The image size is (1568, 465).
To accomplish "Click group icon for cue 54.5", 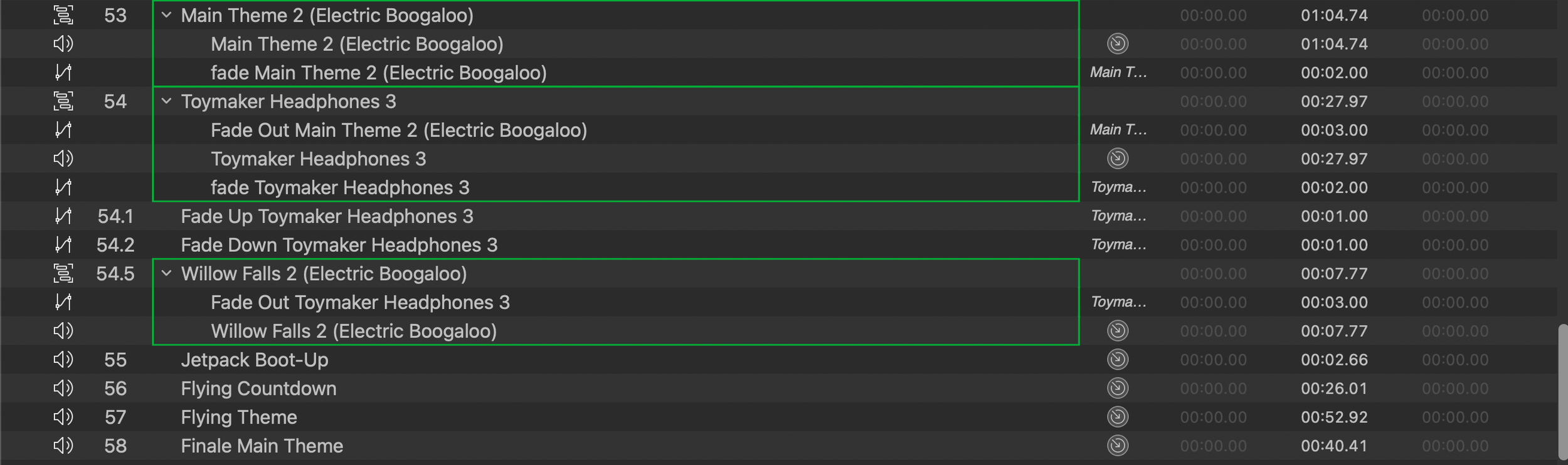I will pos(63,273).
